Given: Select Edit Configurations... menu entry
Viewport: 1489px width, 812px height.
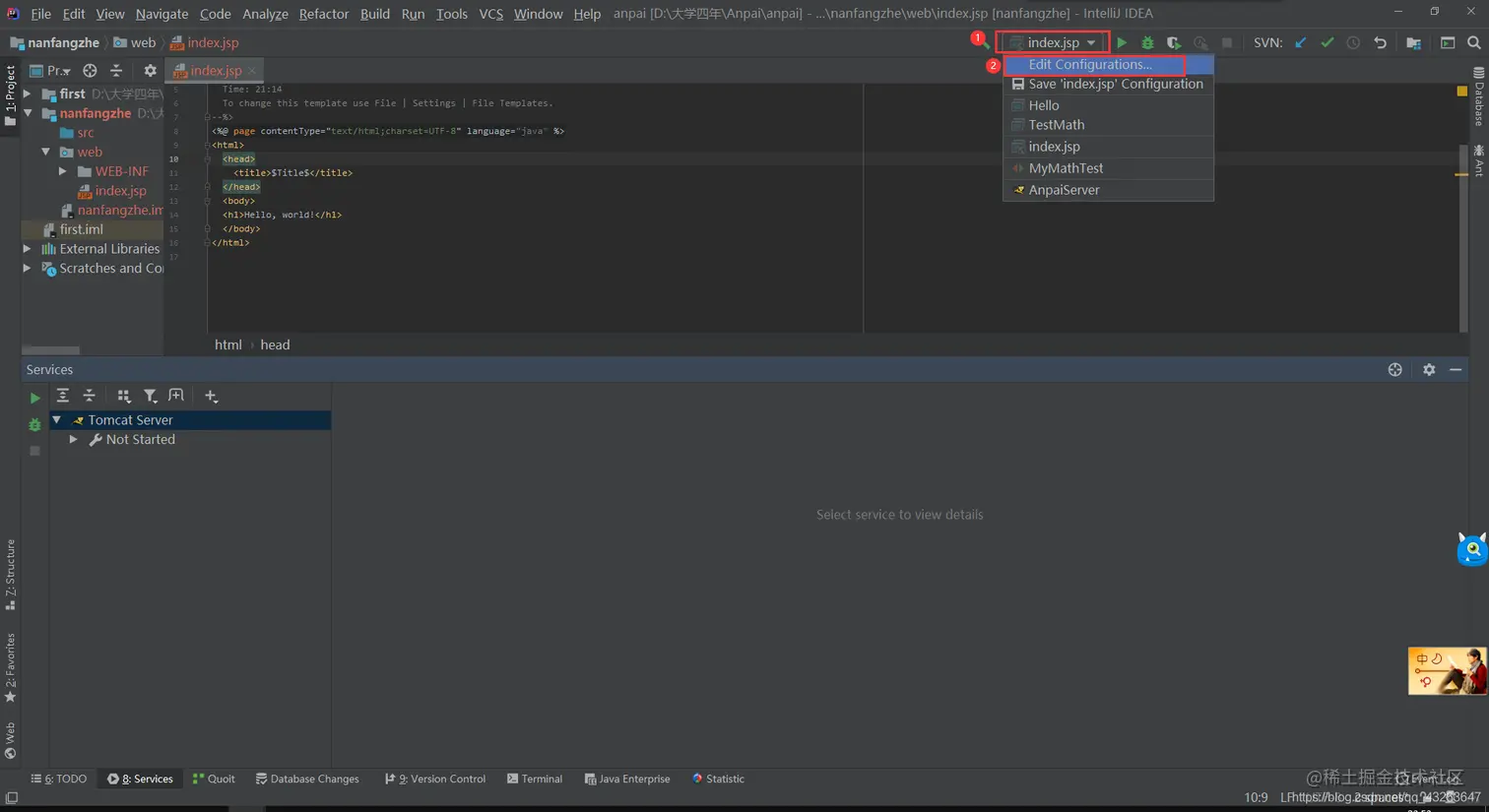Looking at the screenshot, I should coord(1108,64).
